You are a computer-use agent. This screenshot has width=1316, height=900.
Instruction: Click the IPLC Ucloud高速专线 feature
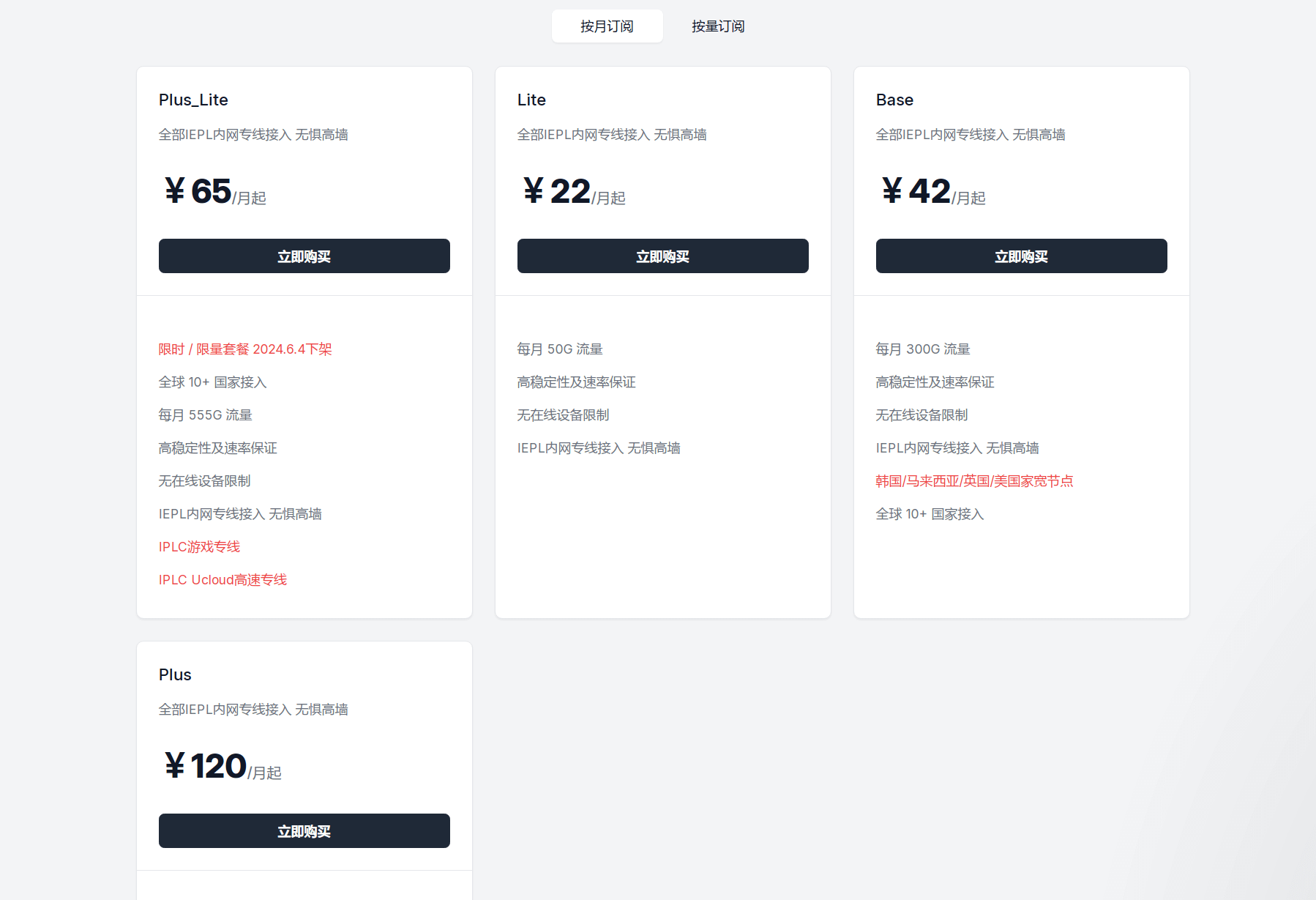tap(223, 580)
